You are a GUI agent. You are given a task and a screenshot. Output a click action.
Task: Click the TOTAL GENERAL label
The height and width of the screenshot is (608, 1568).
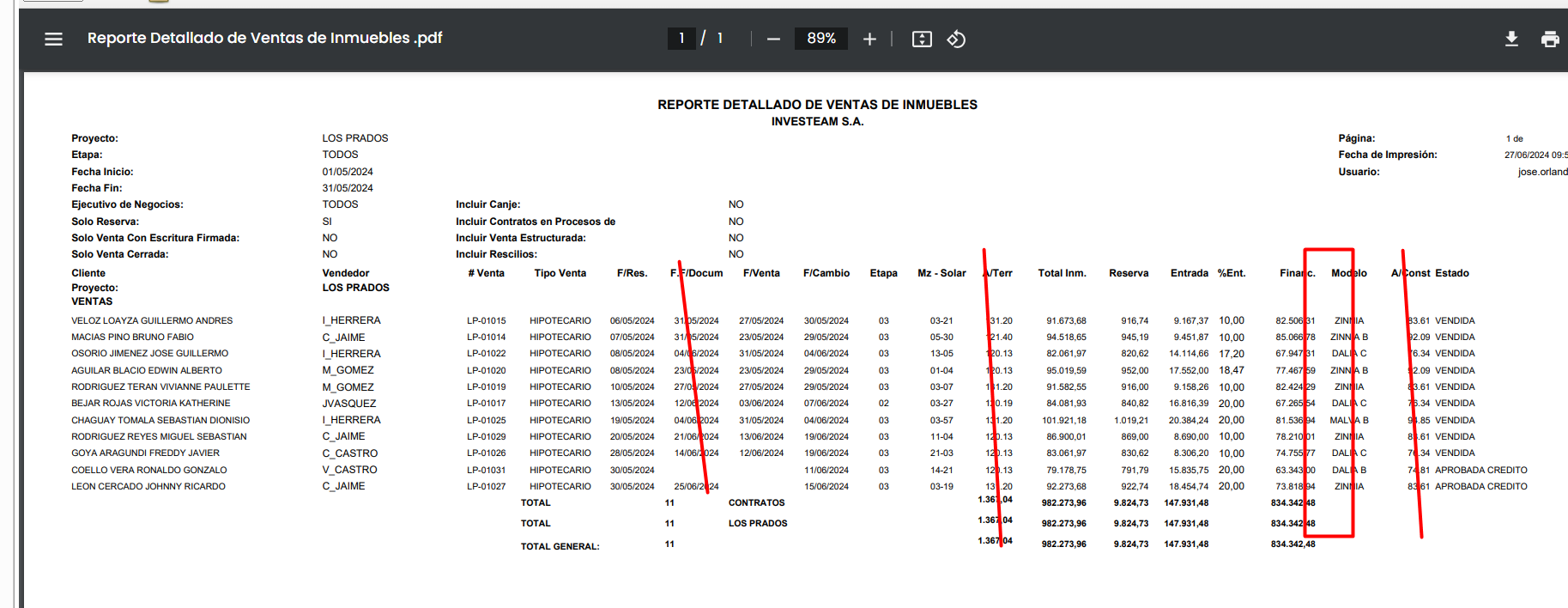[x=560, y=546]
